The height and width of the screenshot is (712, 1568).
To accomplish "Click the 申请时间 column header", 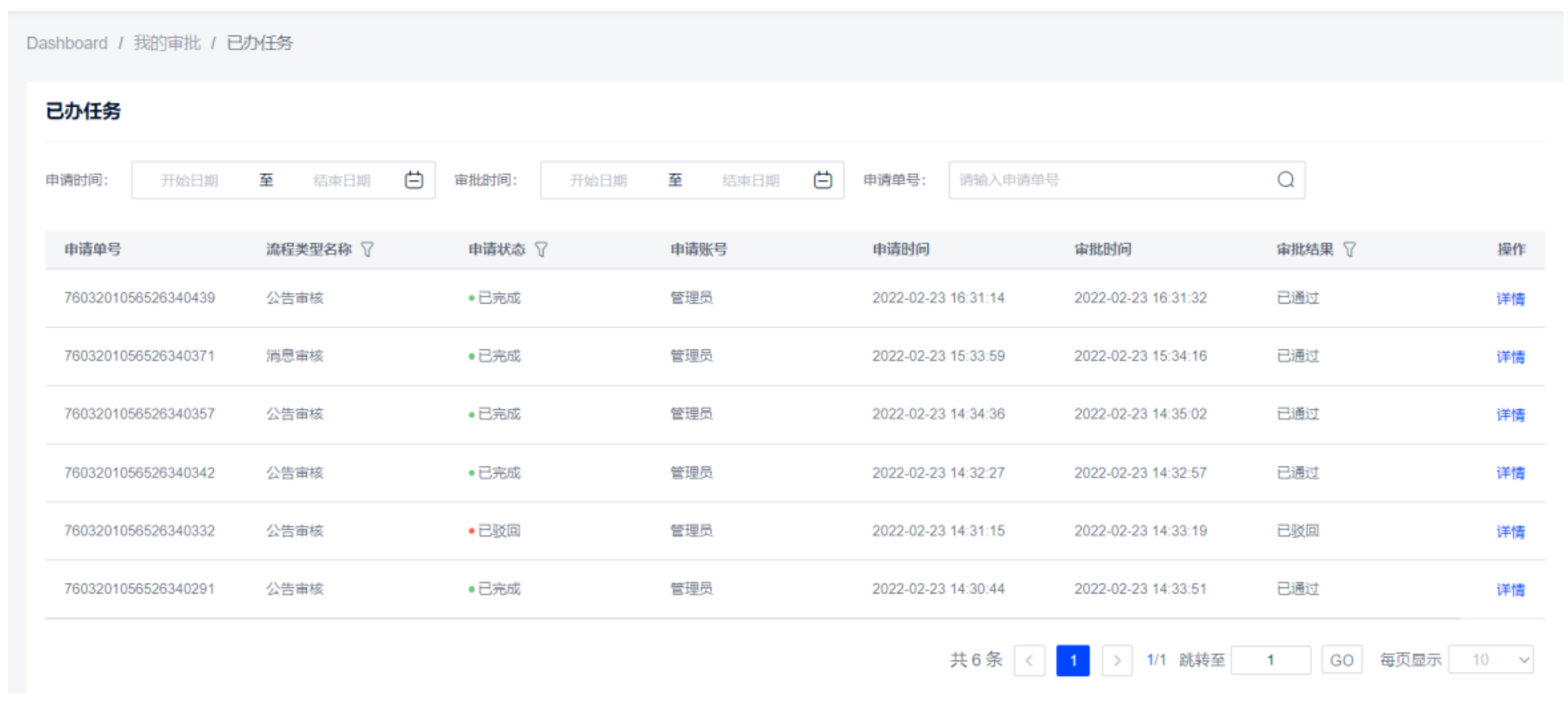I will pyautogui.click(x=901, y=249).
